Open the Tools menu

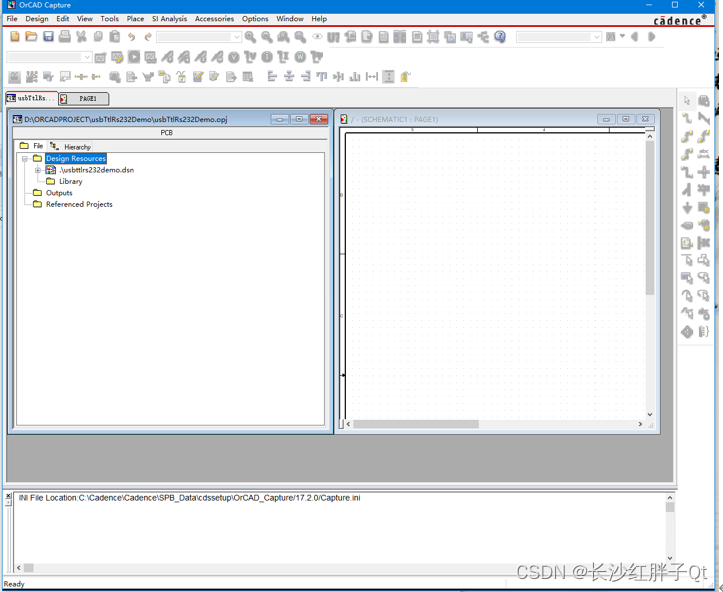tap(110, 19)
